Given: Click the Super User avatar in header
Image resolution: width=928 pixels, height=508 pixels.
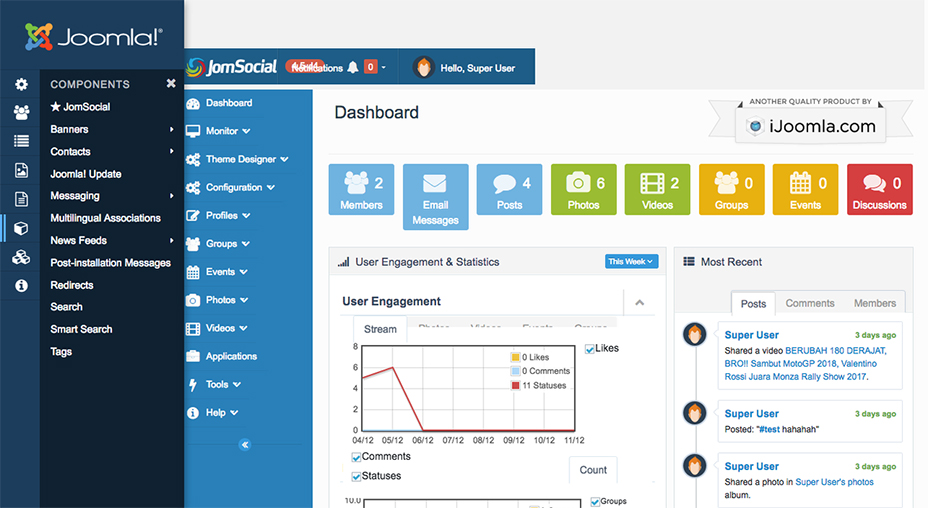Looking at the screenshot, I should [x=424, y=67].
